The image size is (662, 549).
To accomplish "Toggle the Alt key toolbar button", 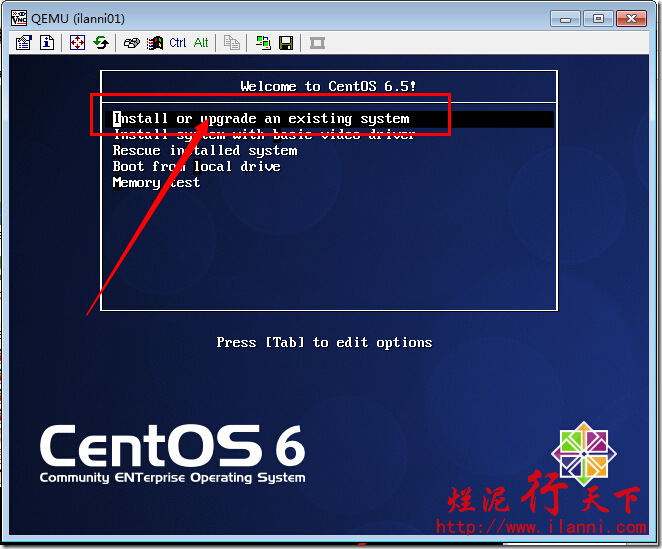I will pos(201,43).
